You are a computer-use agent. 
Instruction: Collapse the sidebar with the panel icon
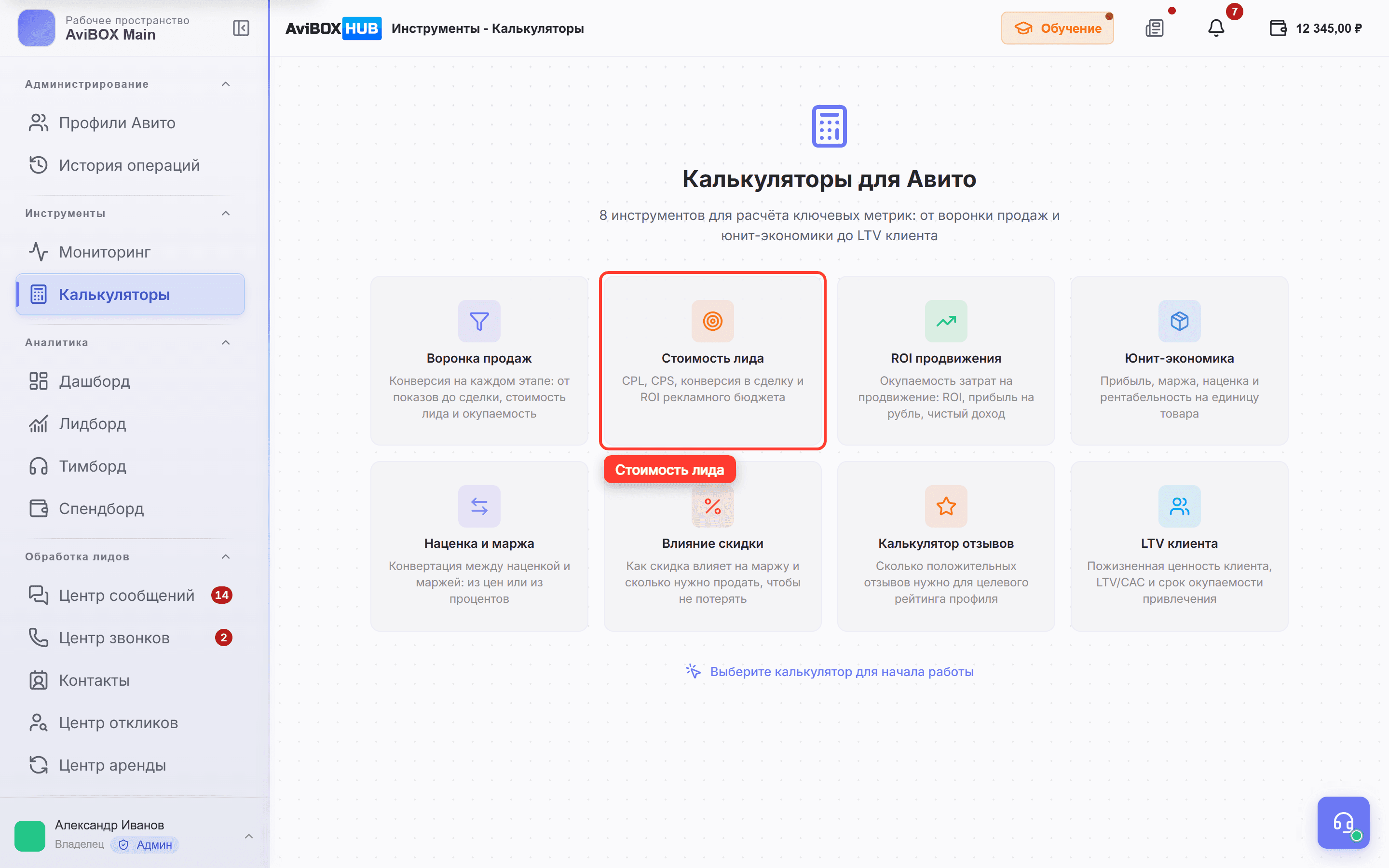(241, 28)
